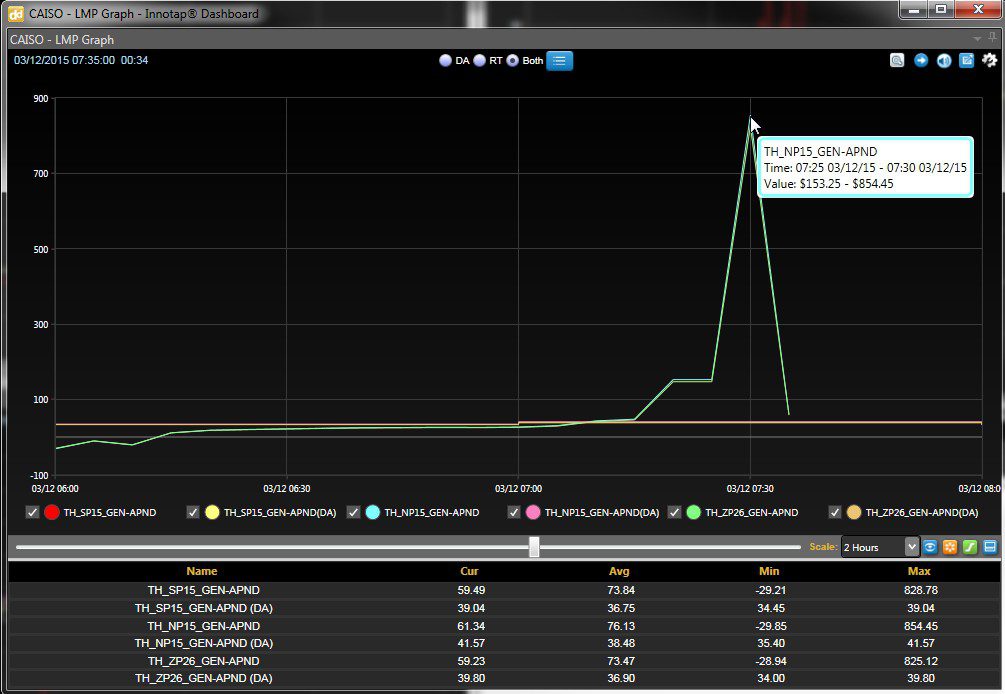
Task: Click the Min value -28.94
Action: pyautogui.click(x=770, y=661)
